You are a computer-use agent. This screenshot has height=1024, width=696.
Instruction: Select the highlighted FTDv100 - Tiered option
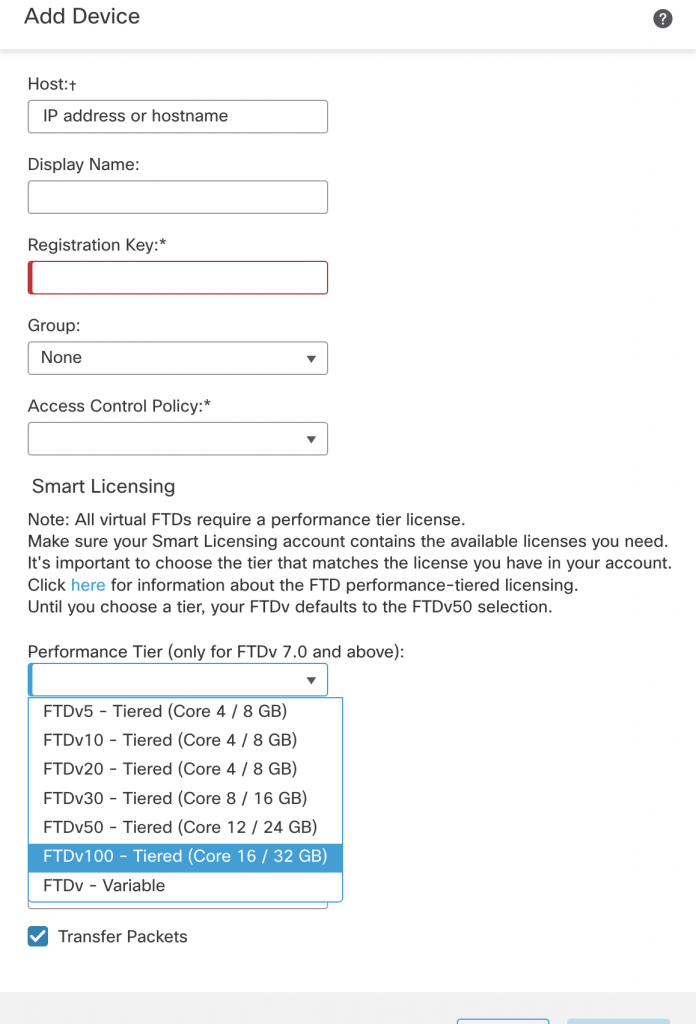(x=186, y=857)
